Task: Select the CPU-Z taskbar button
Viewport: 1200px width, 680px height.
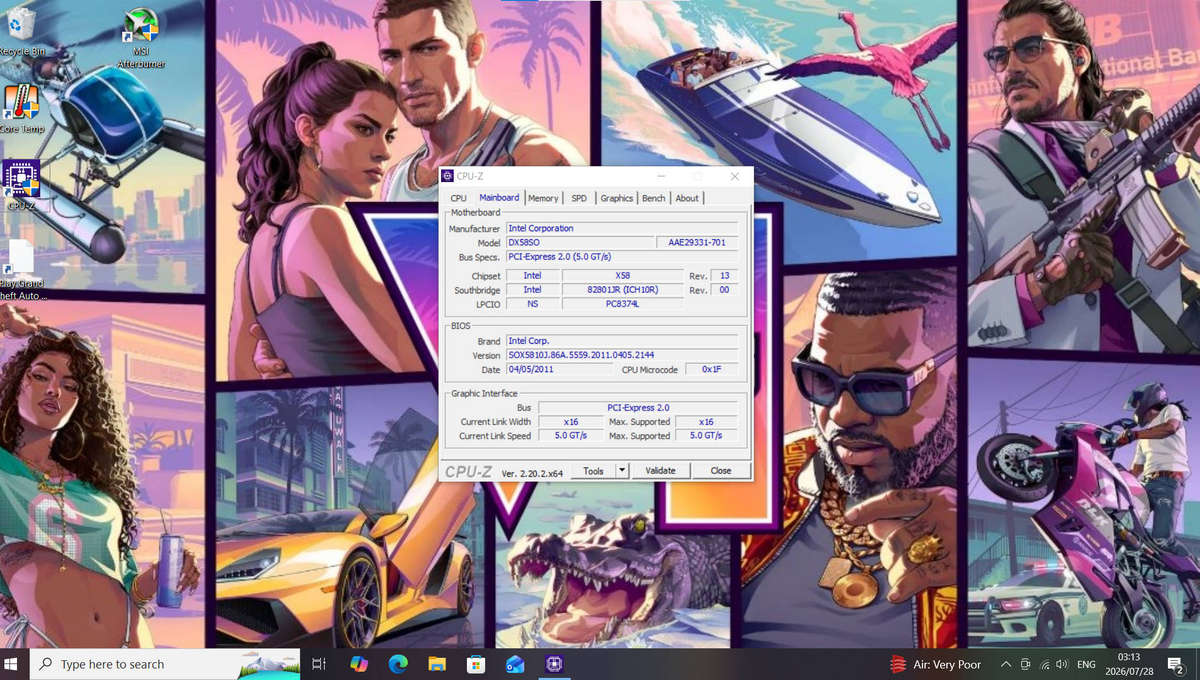Action: [x=554, y=664]
